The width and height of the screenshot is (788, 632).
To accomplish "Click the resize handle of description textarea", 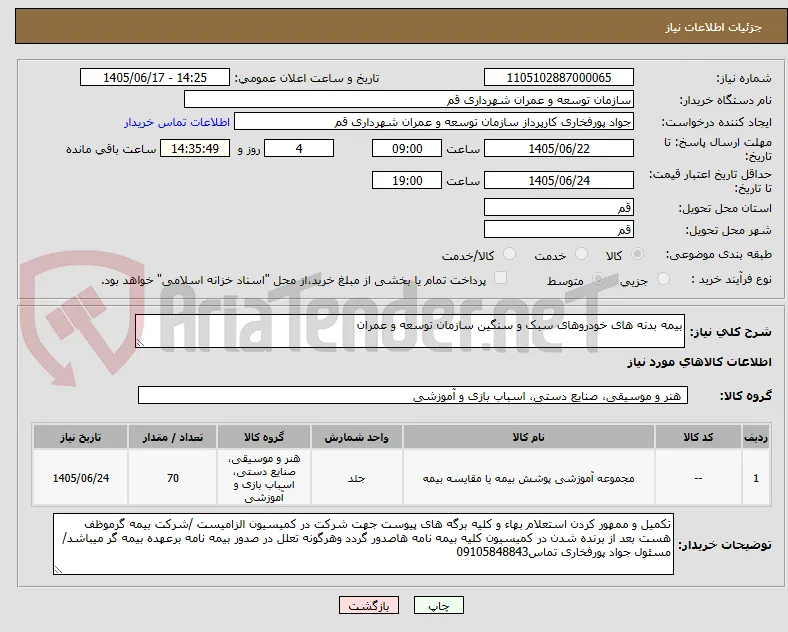I will pyautogui.click(x=140, y=343).
